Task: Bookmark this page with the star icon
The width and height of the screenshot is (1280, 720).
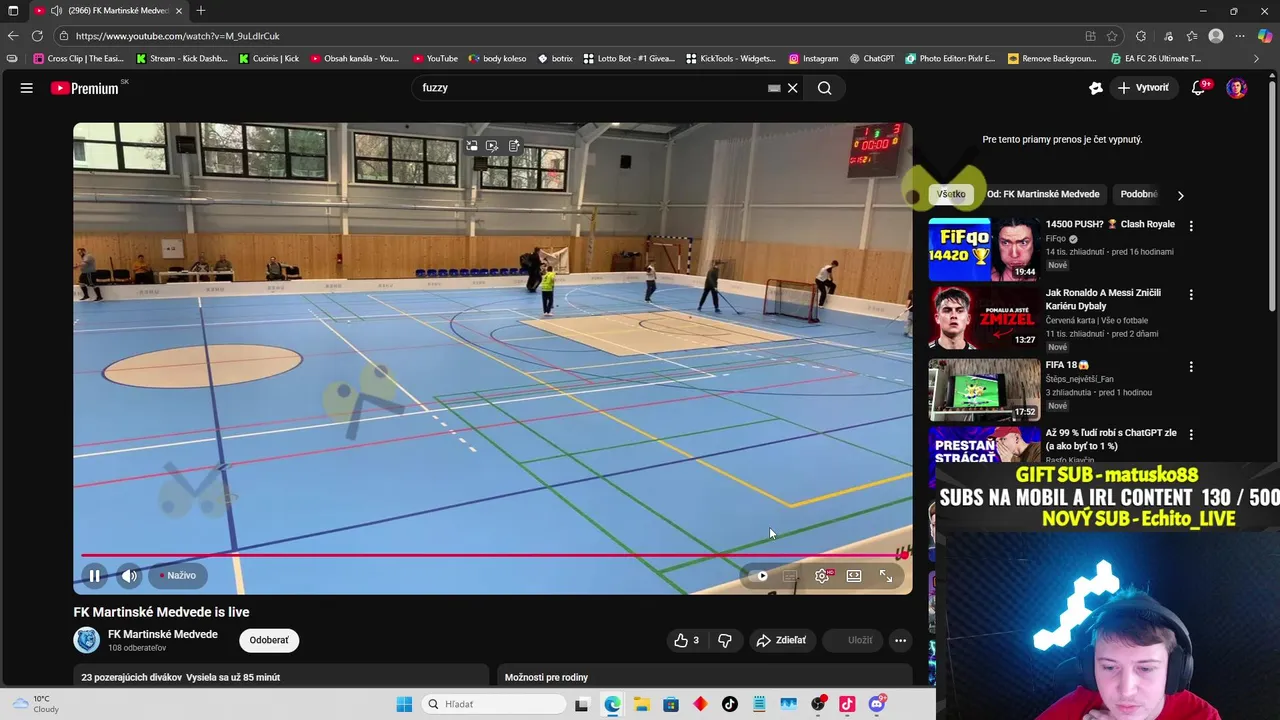Action: (1112, 36)
